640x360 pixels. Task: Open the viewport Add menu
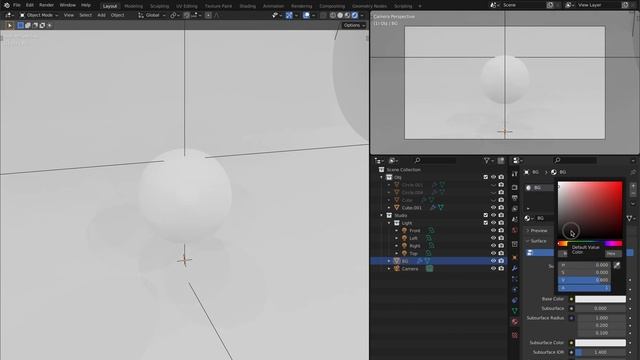[x=101, y=15]
